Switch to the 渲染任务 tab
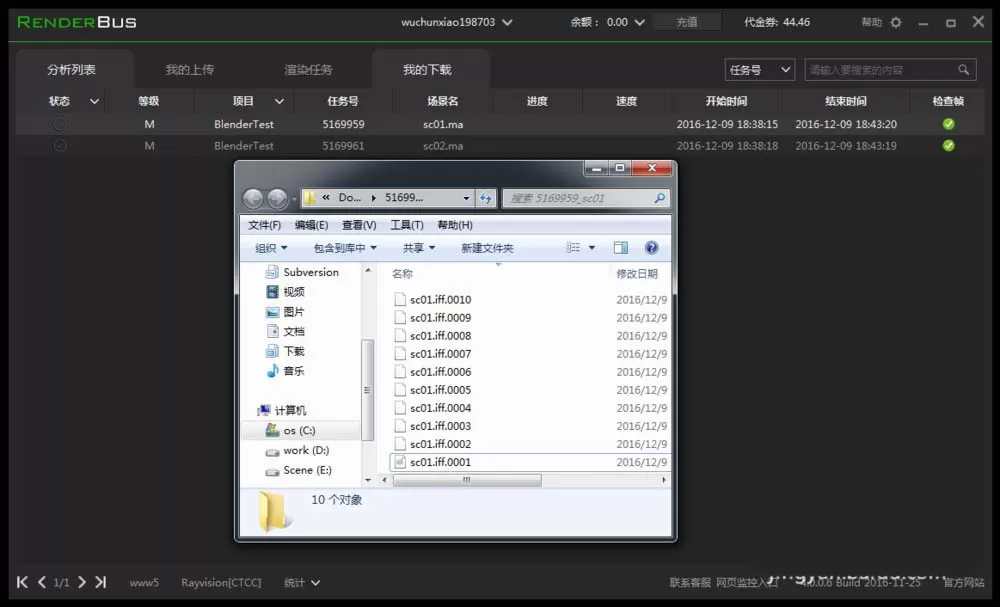1000x607 pixels. (308, 69)
